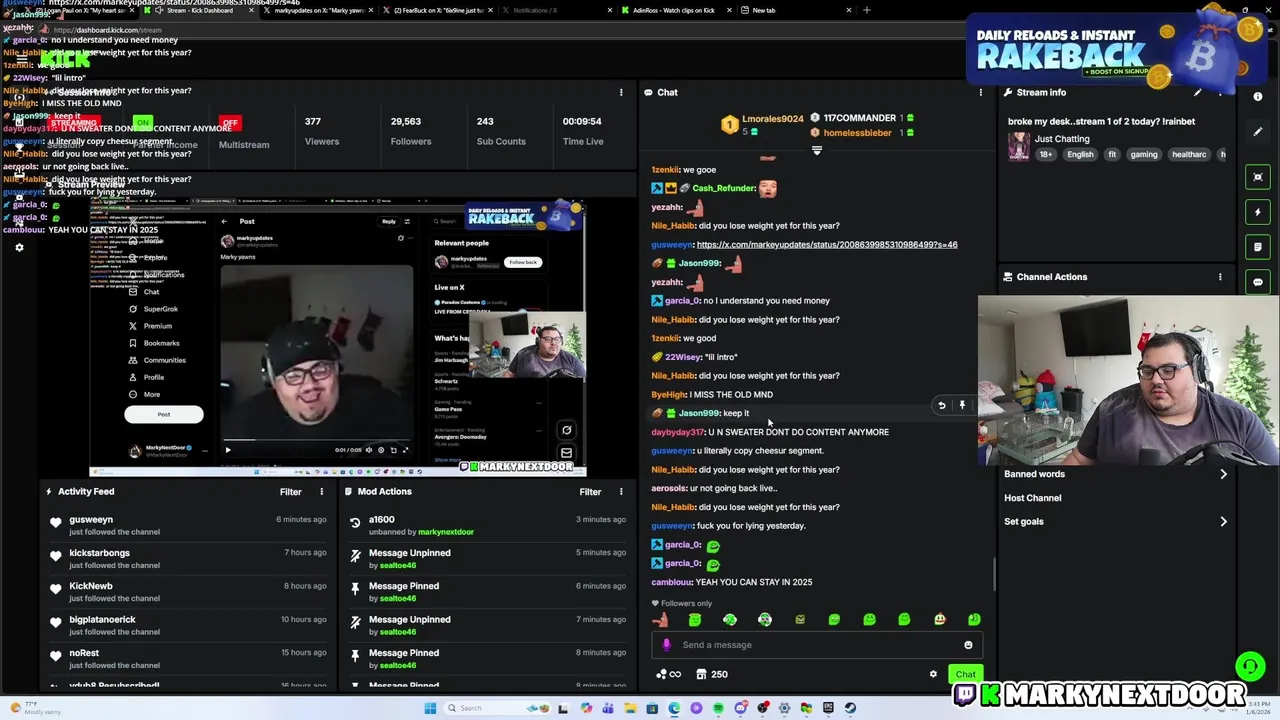
Task: Collapse the chat leaderboard arrow
Action: tap(816, 150)
